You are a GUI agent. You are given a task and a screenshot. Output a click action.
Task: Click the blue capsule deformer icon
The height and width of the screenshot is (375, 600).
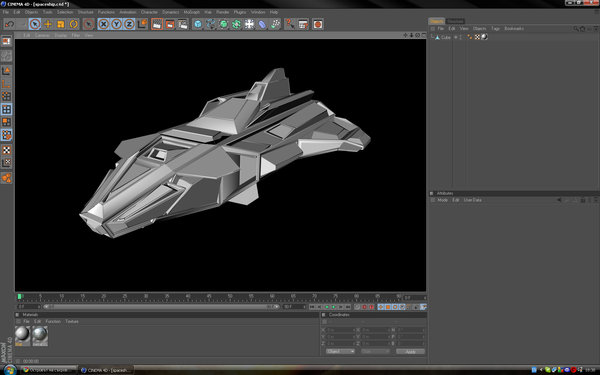(262, 24)
